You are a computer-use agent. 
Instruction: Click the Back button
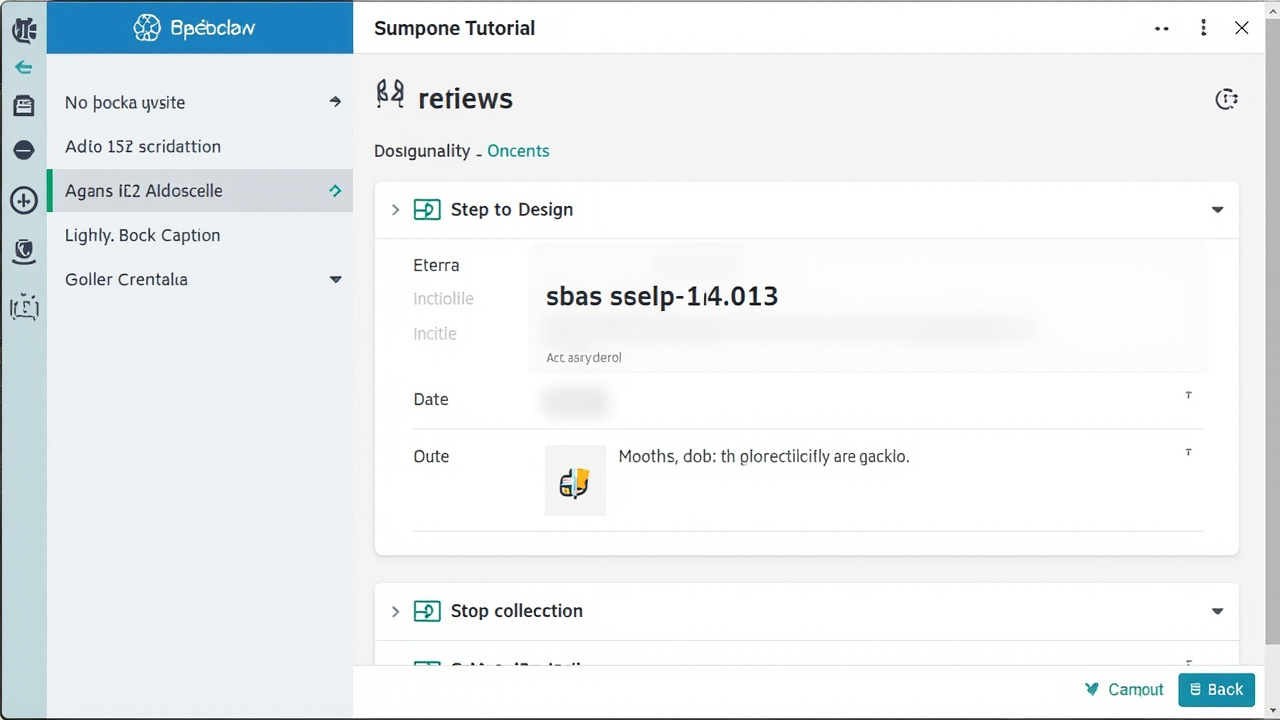tap(1216, 689)
